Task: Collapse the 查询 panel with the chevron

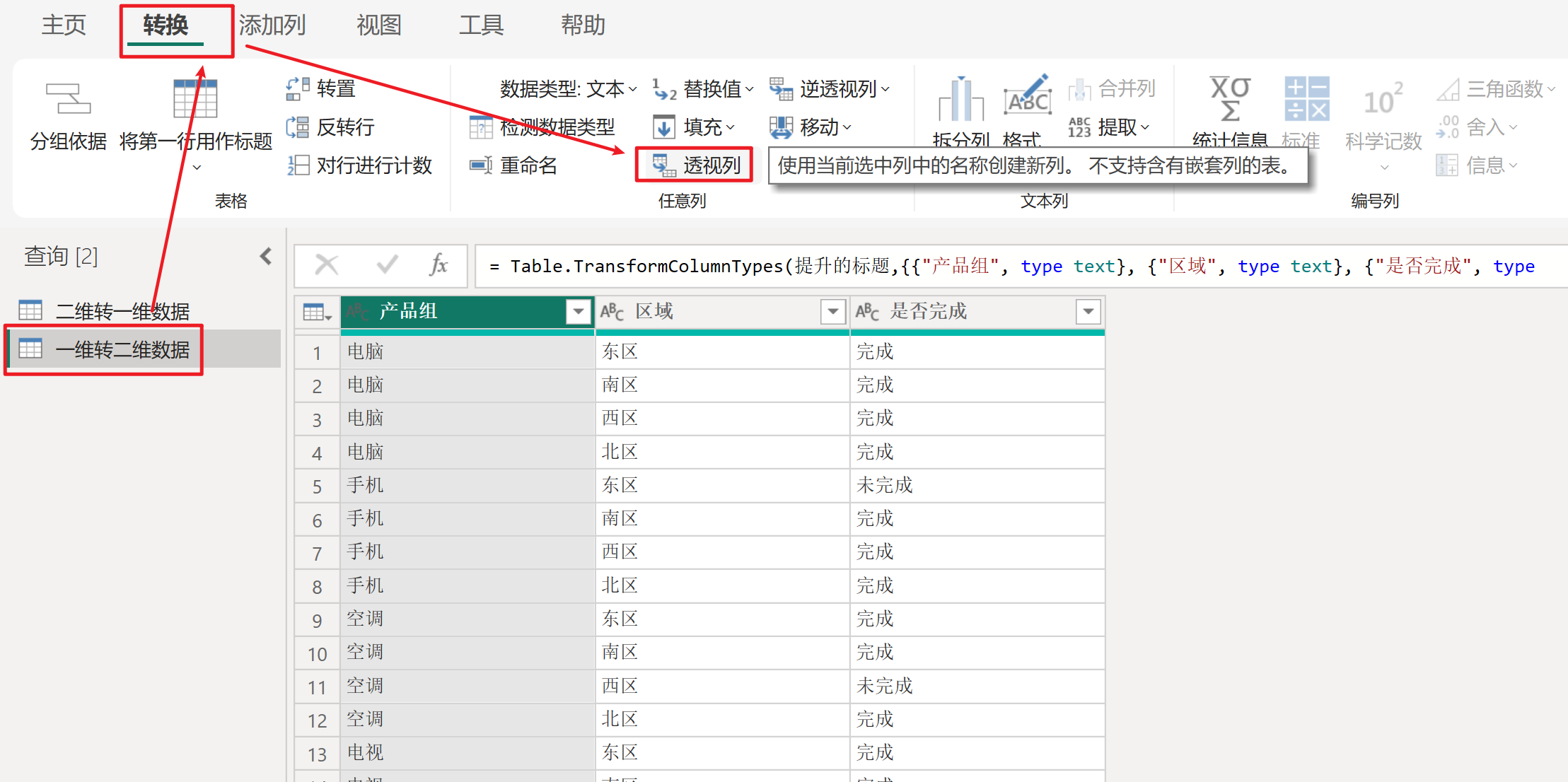Action: click(266, 256)
